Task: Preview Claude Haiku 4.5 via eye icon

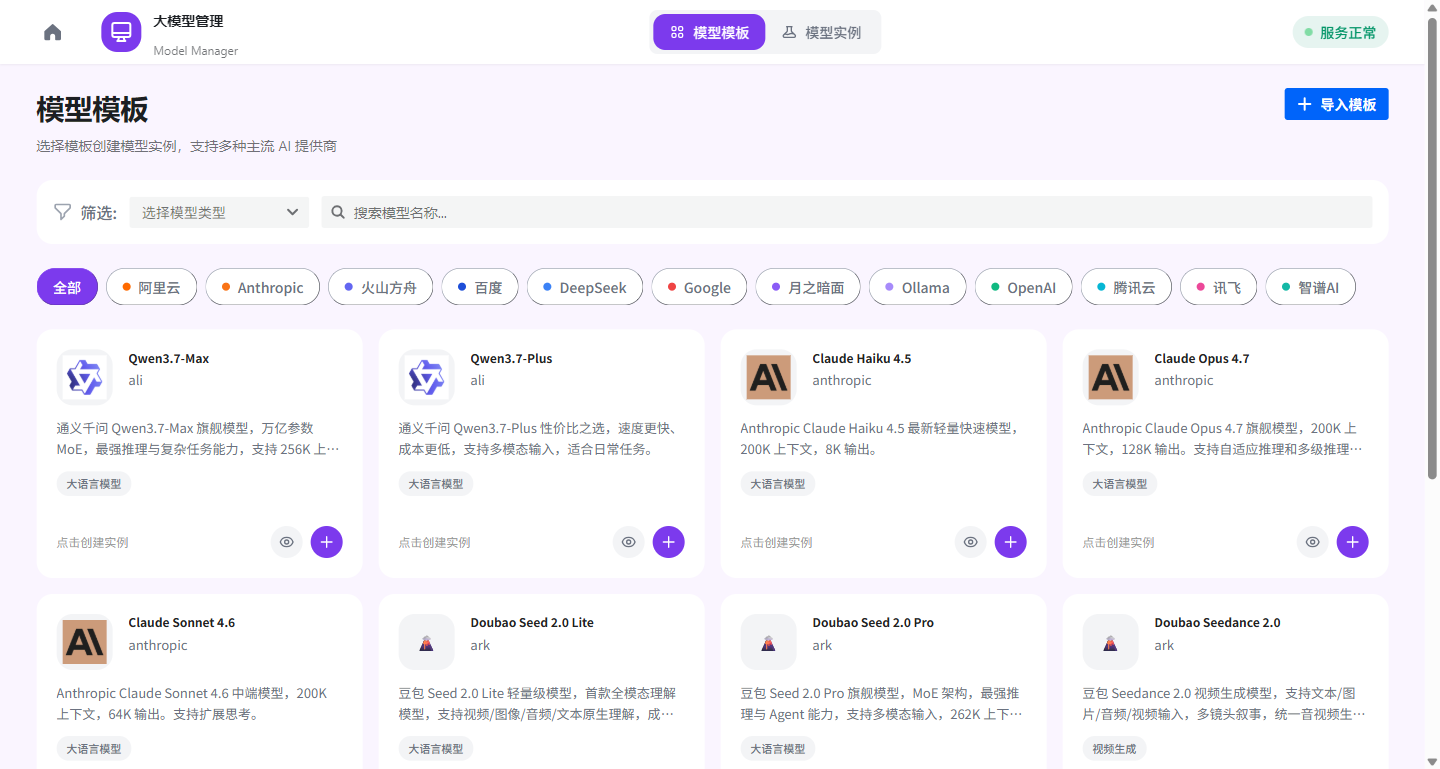Action: 971,542
